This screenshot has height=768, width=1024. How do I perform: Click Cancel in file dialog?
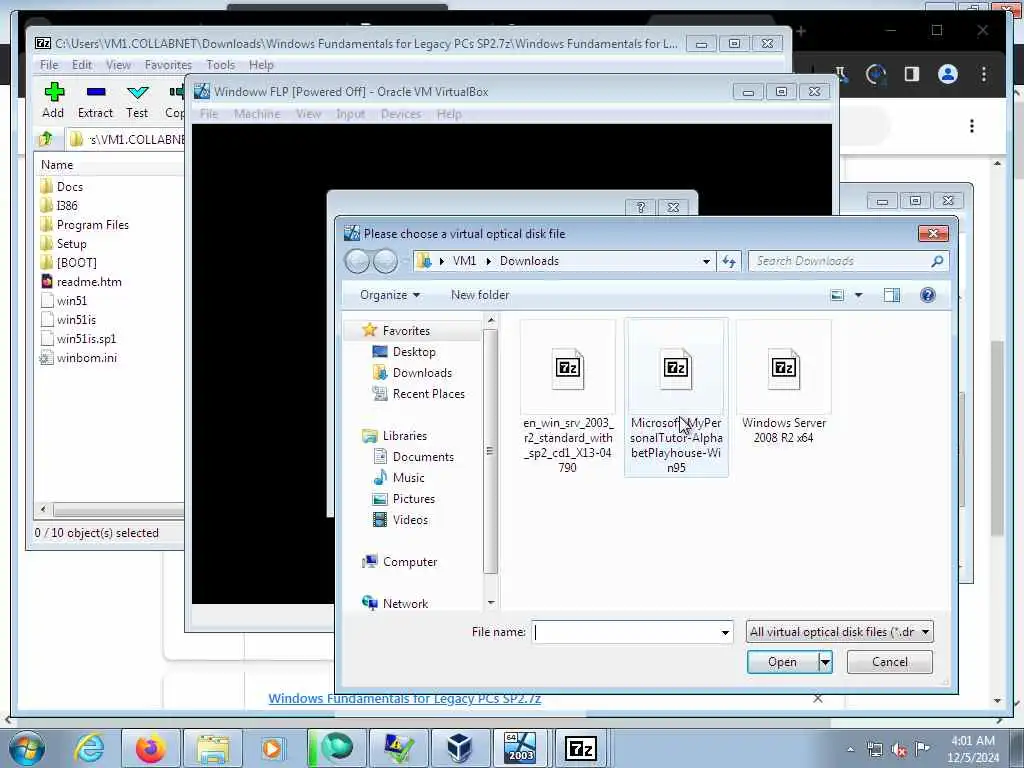(x=889, y=662)
